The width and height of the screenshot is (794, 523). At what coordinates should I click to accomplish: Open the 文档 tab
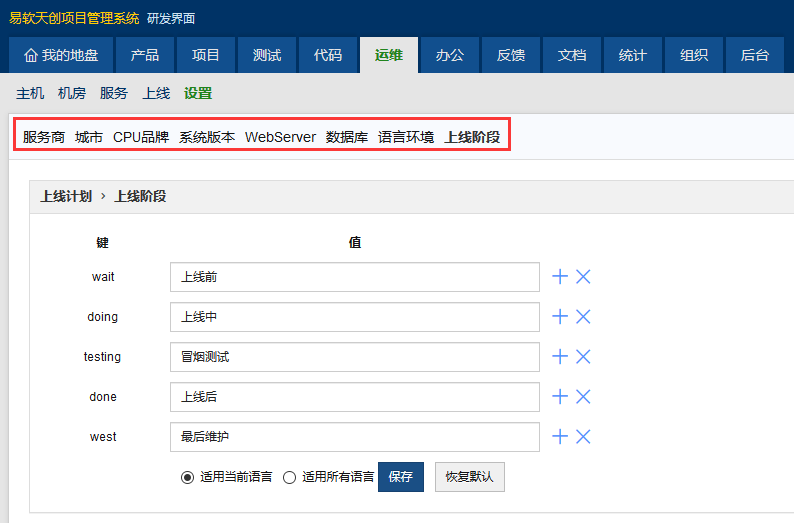572,55
